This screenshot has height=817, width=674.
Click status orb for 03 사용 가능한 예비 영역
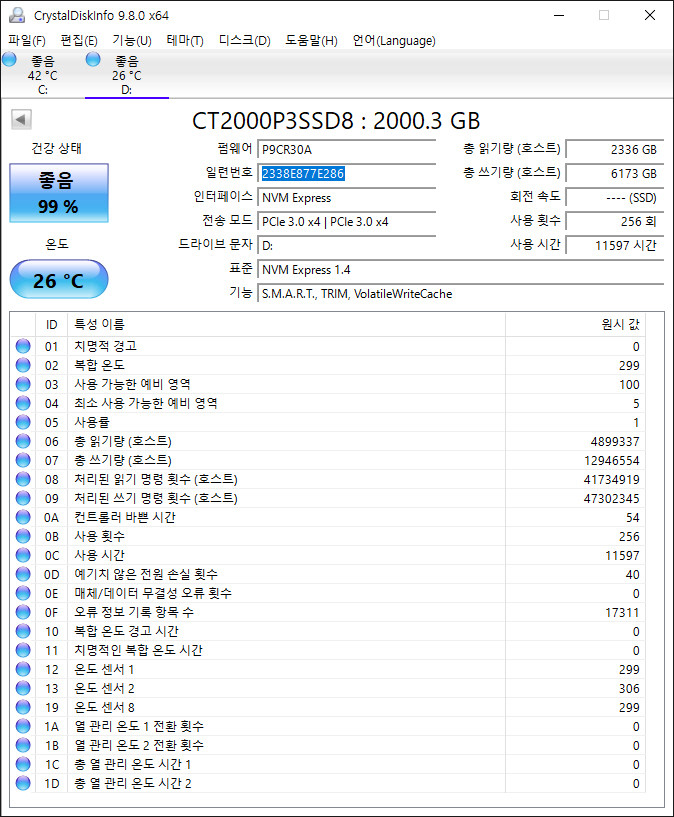pos(23,384)
